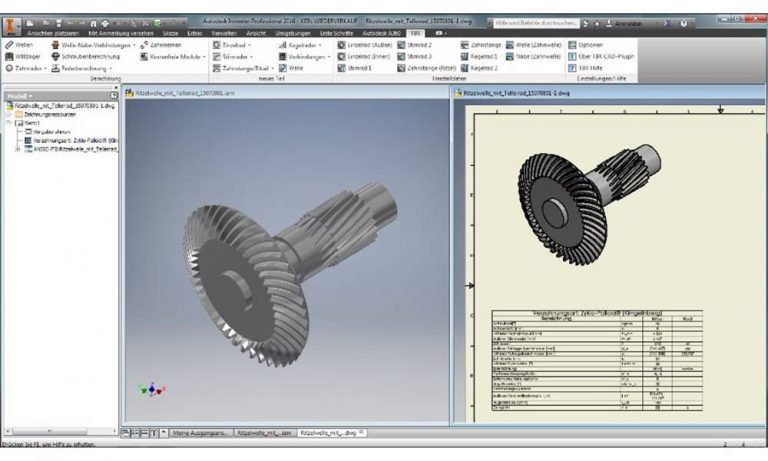The width and height of the screenshot is (768, 461).
Task: Open Welle-Nabe-Verbindungen calculation
Action: coord(91,45)
